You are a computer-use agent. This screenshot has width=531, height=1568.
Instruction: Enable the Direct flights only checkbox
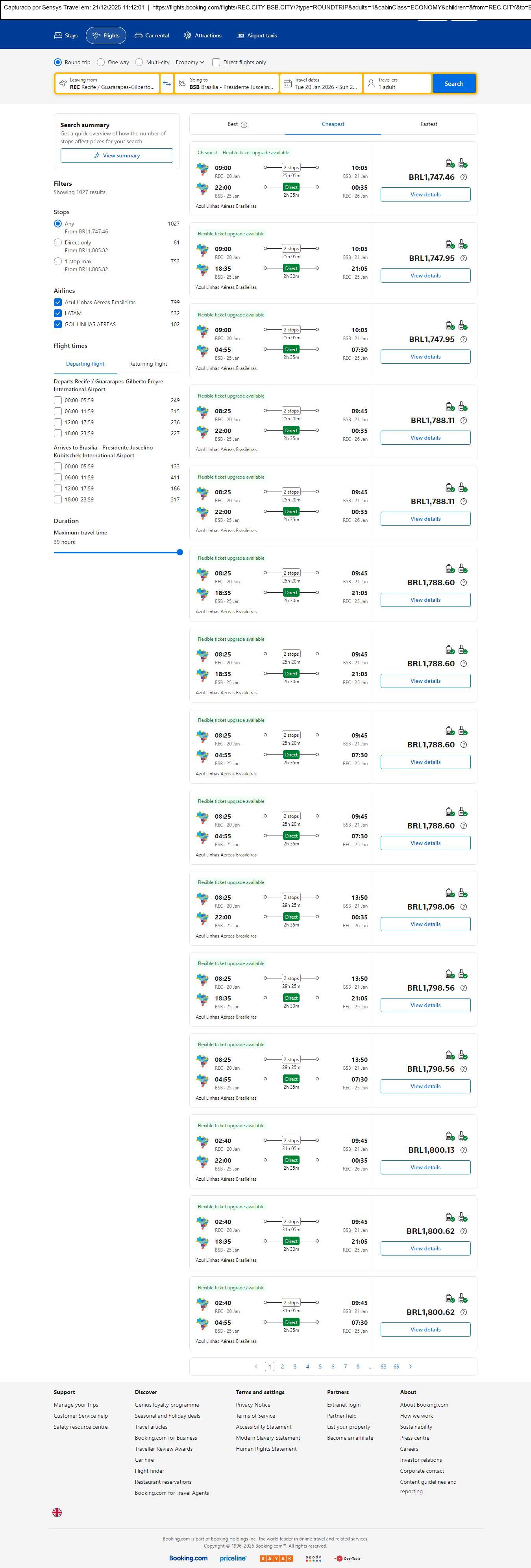point(216,62)
